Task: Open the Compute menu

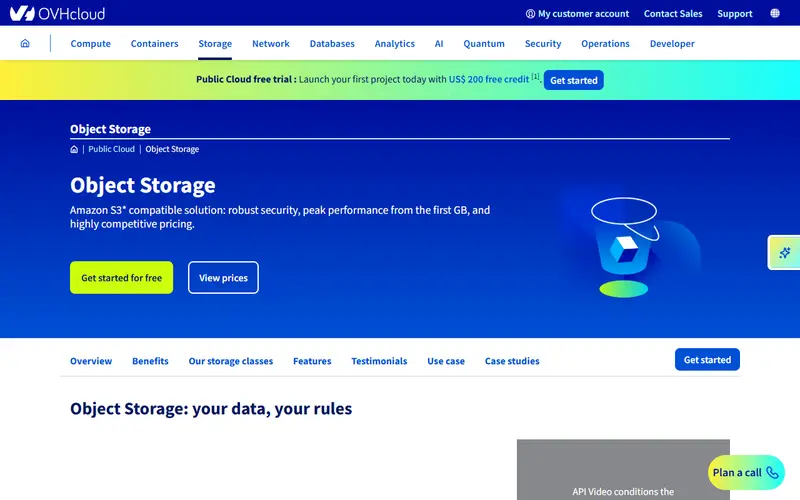Action: coord(90,43)
